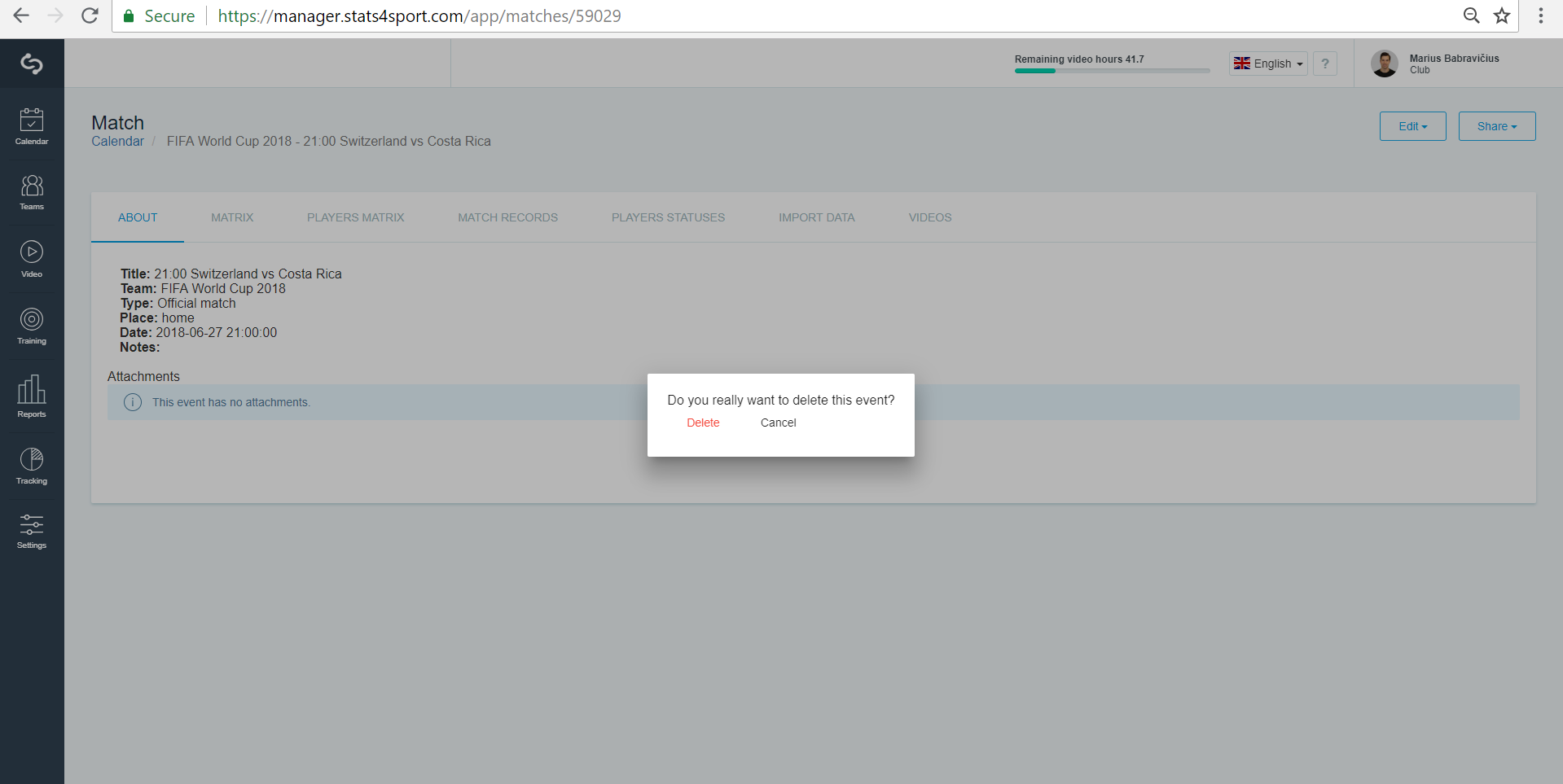Click the text "Team: FIFA World Cup 2018"

(x=204, y=288)
